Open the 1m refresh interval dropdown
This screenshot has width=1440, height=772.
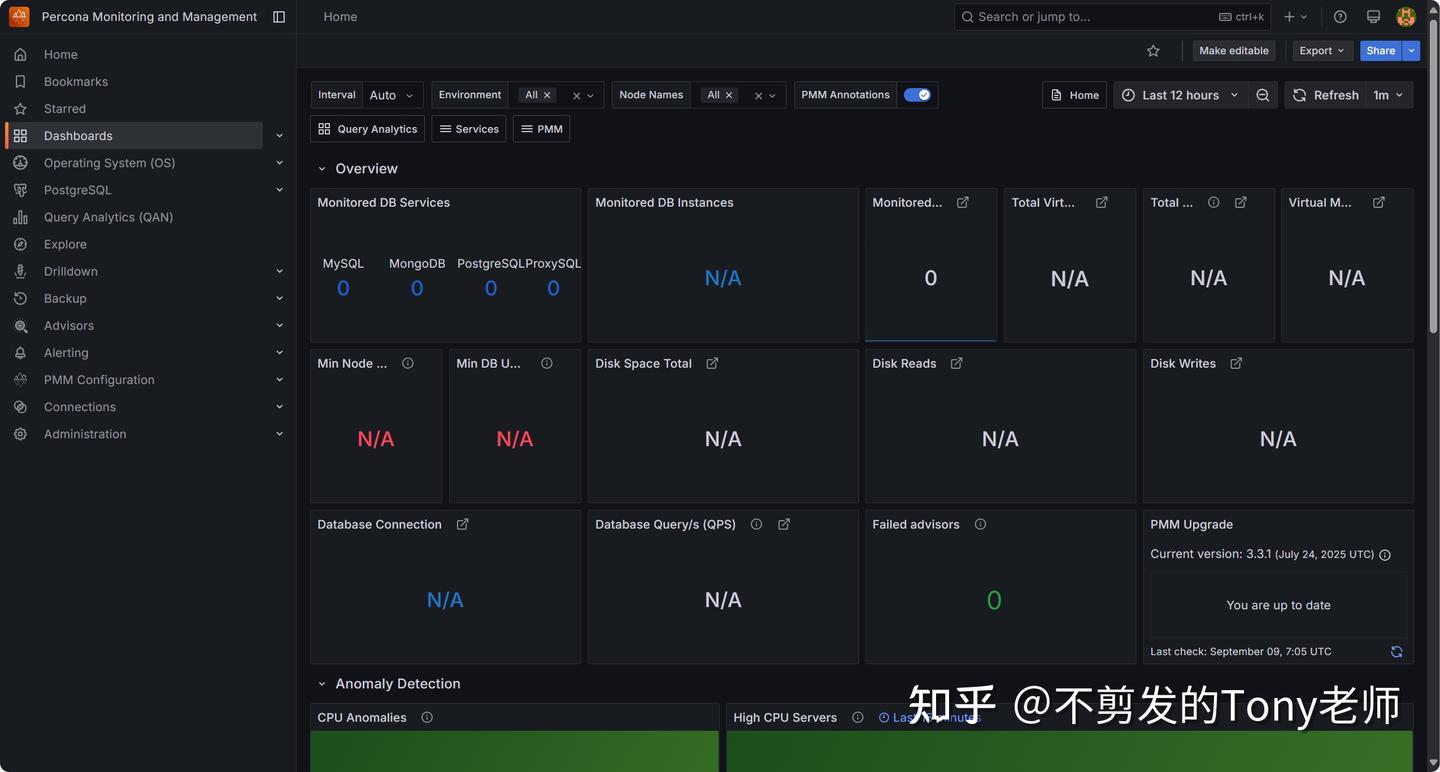pos(1388,95)
